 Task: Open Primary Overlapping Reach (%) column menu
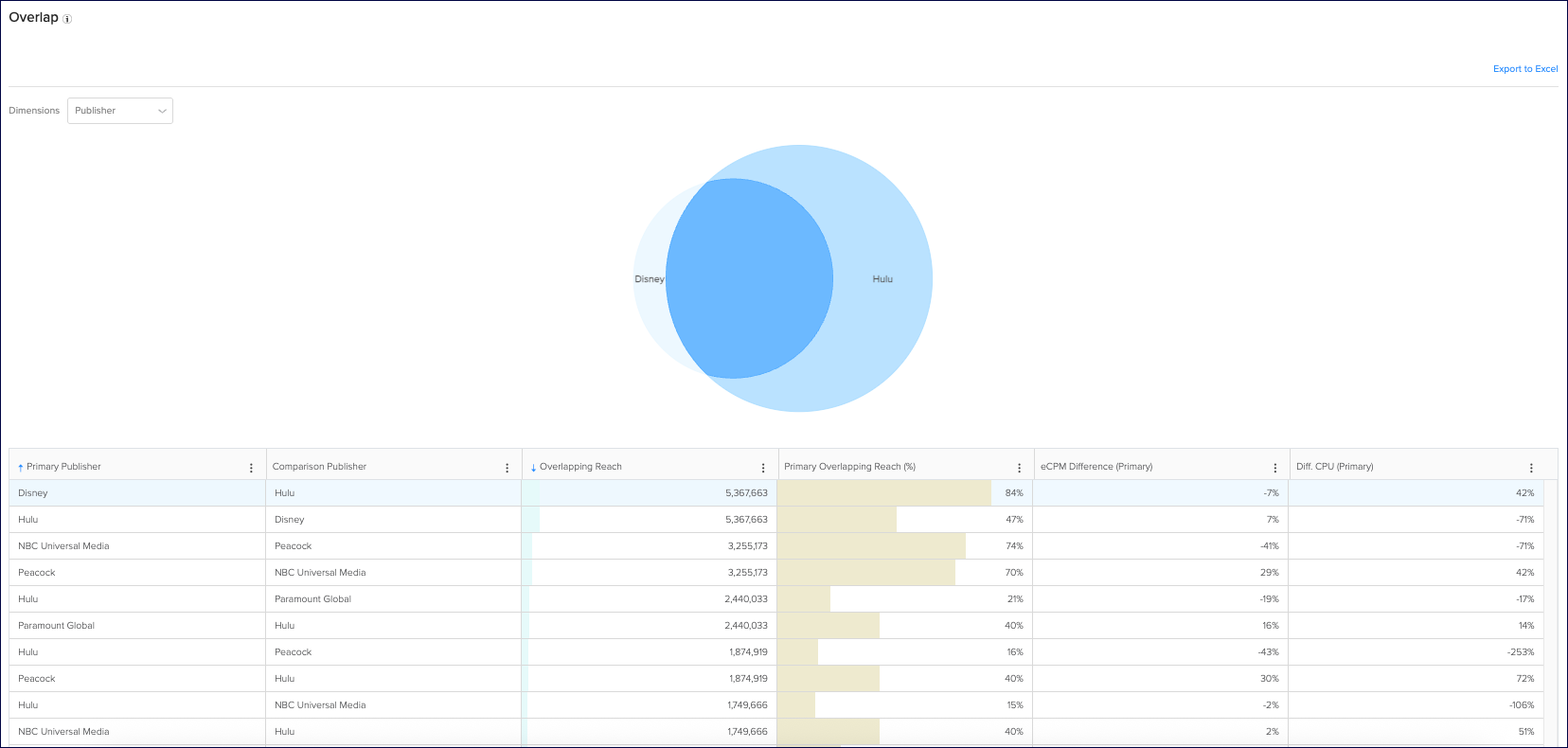click(1019, 468)
